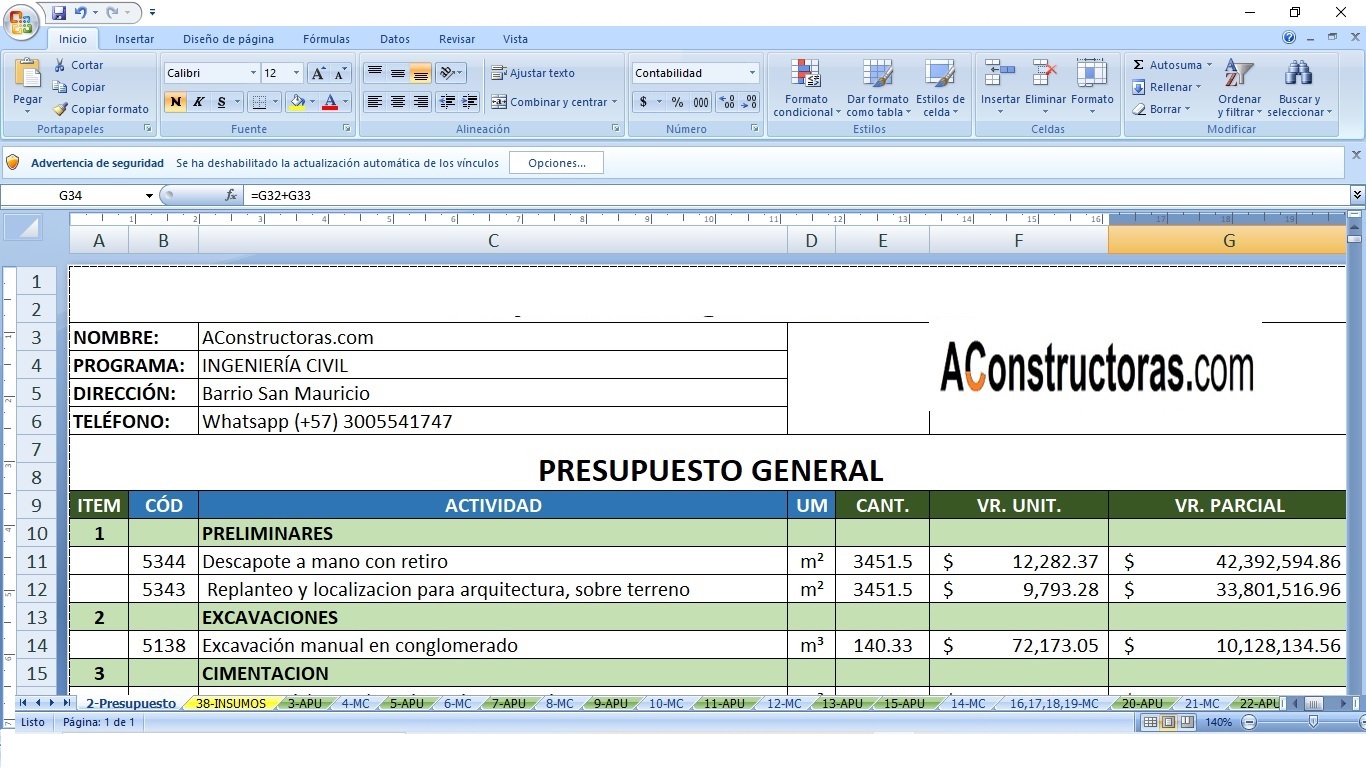Image resolution: width=1366 pixels, height=768 pixels.
Task: Click the fx insert function button
Action: coord(231,195)
